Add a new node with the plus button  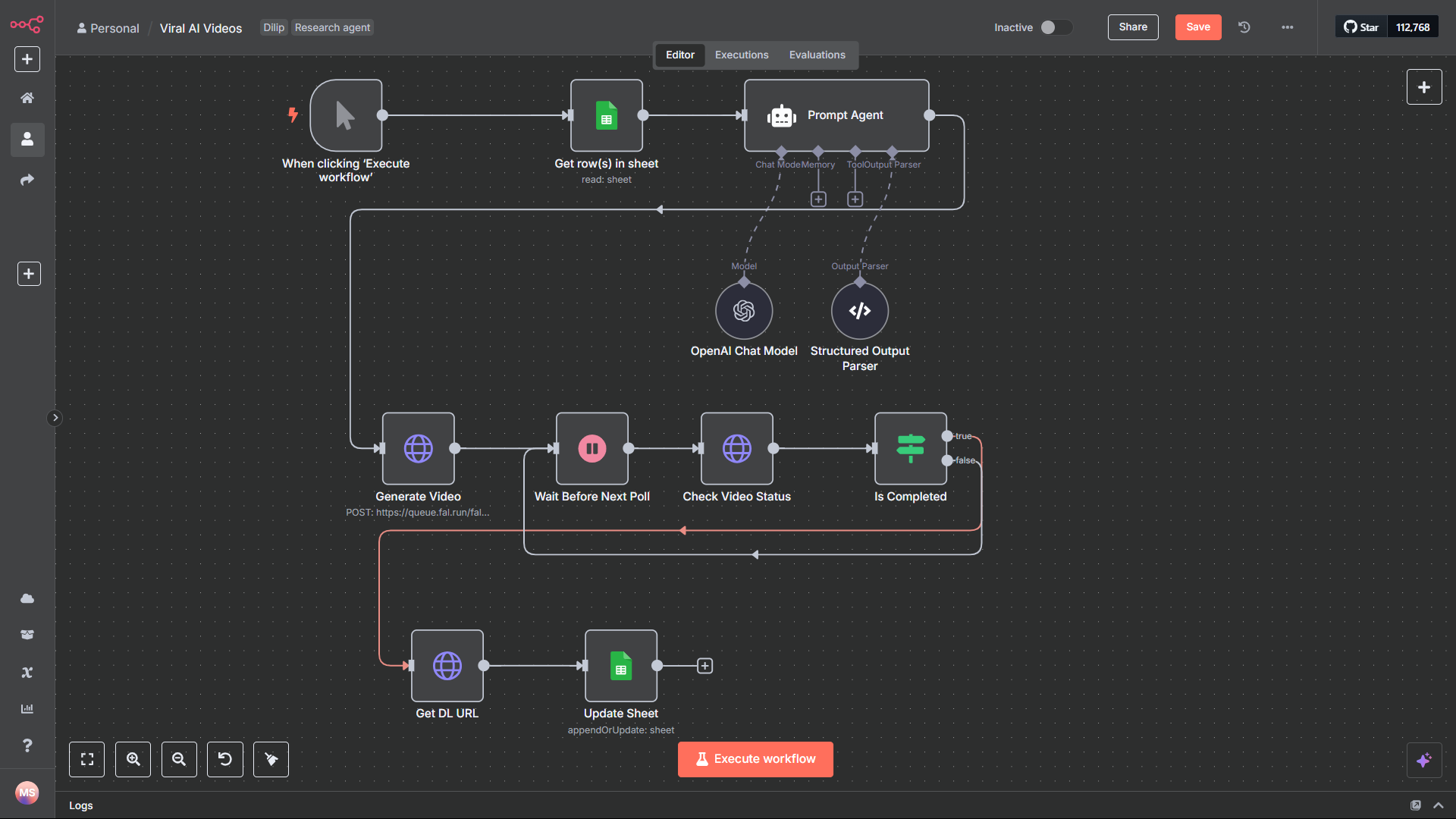click(1424, 86)
